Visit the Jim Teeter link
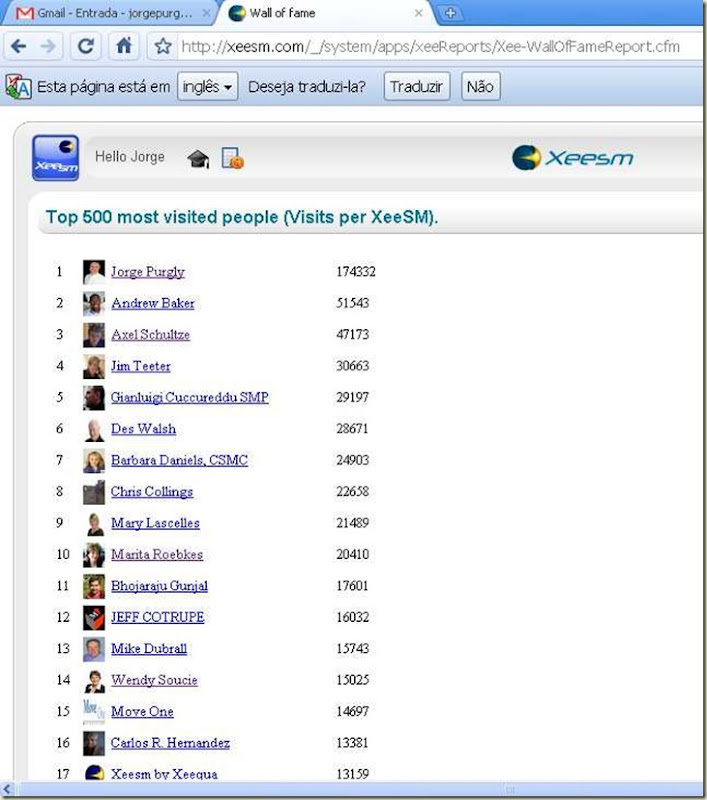This screenshot has width=707, height=800. click(141, 366)
